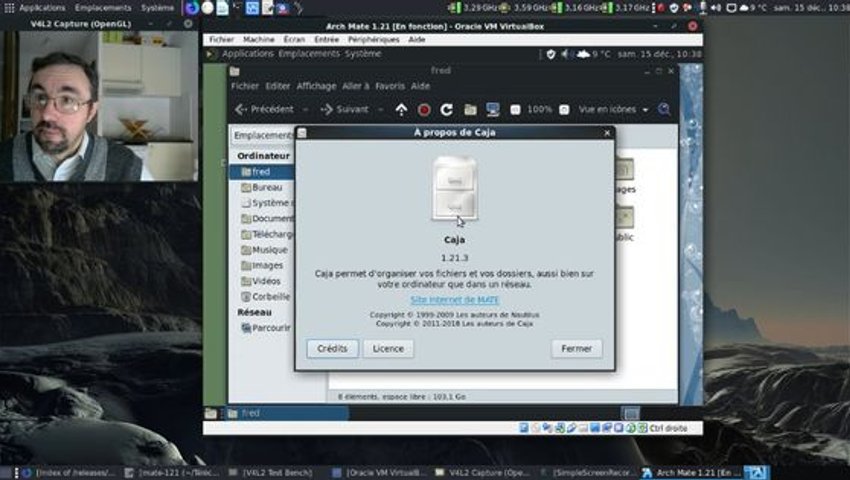The height and width of the screenshot is (480, 850).
Task: Click the host Applications menu
Action: [42, 8]
